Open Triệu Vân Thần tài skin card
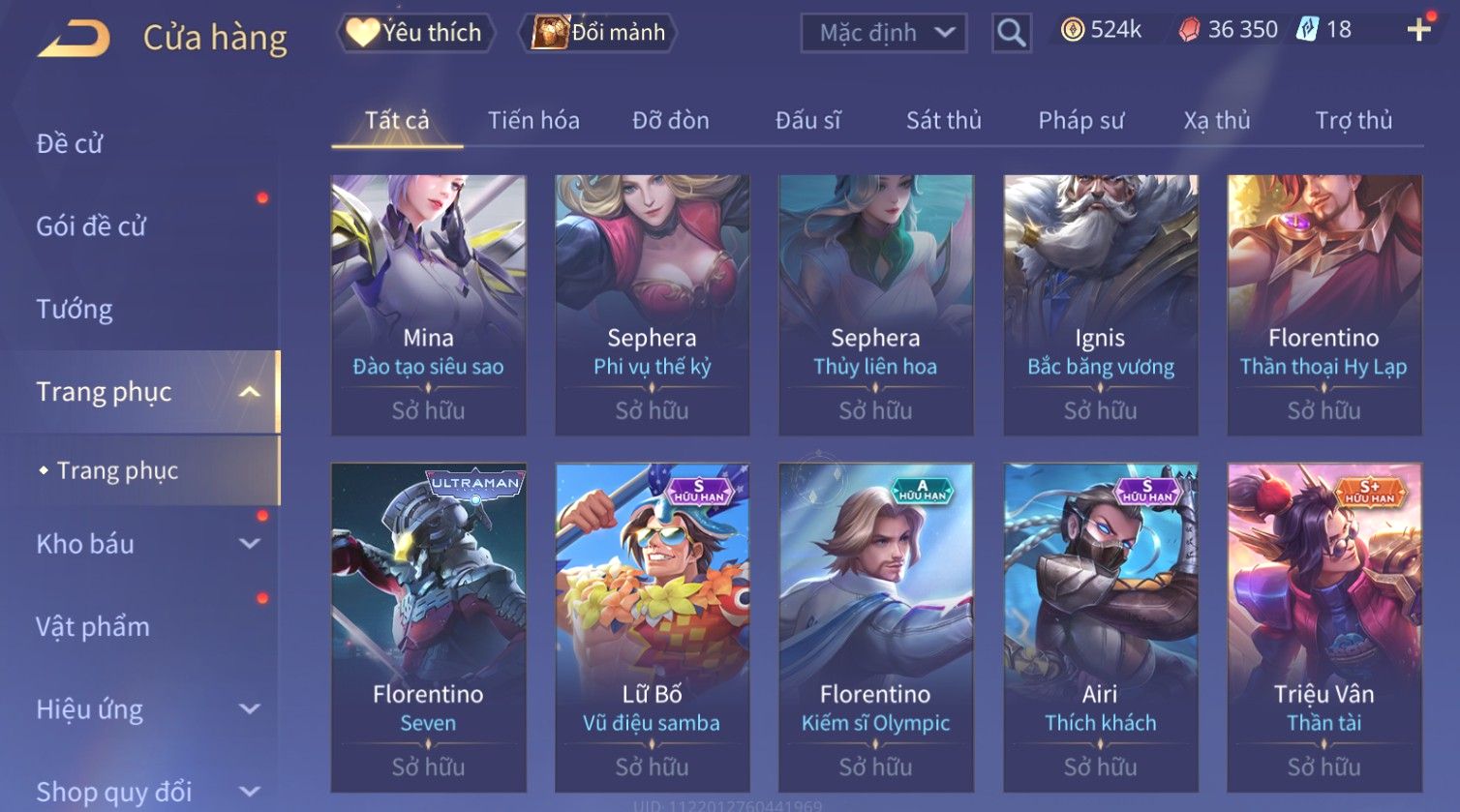The width and height of the screenshot is (1460, 812). click(x=1324, y=627)
